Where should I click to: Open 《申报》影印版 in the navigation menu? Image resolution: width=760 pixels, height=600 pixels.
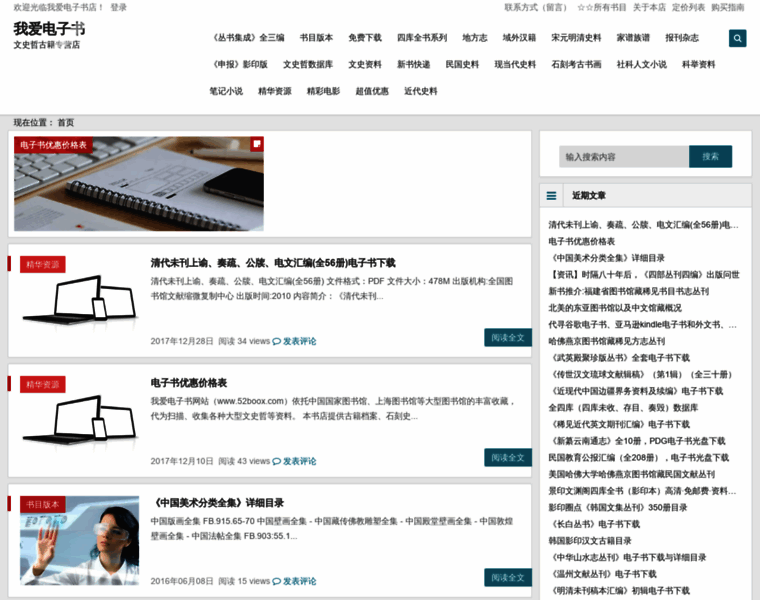coord(241,65)
